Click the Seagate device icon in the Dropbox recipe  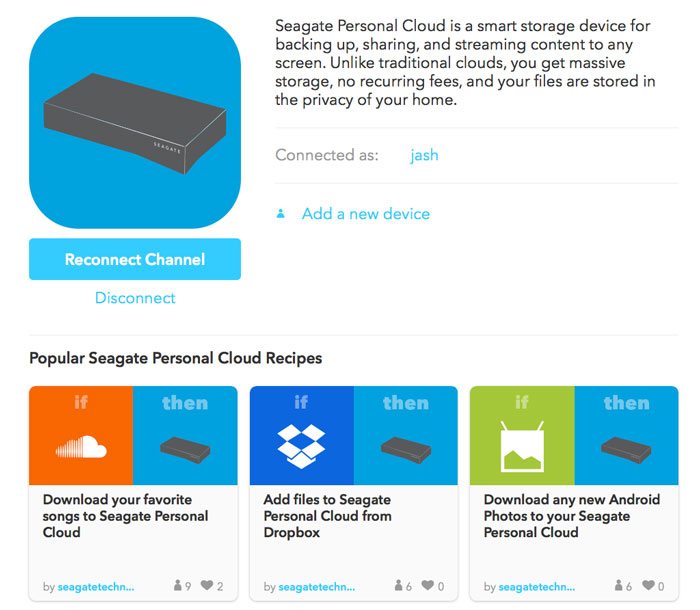(x=405, y=448)
